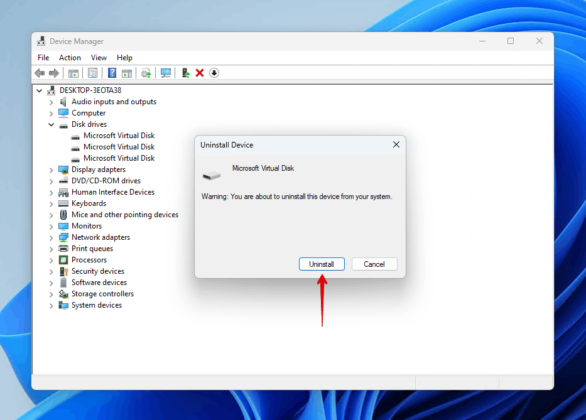Open the File menu
This screenshot has width=586, height=420.
coord(43,58)
